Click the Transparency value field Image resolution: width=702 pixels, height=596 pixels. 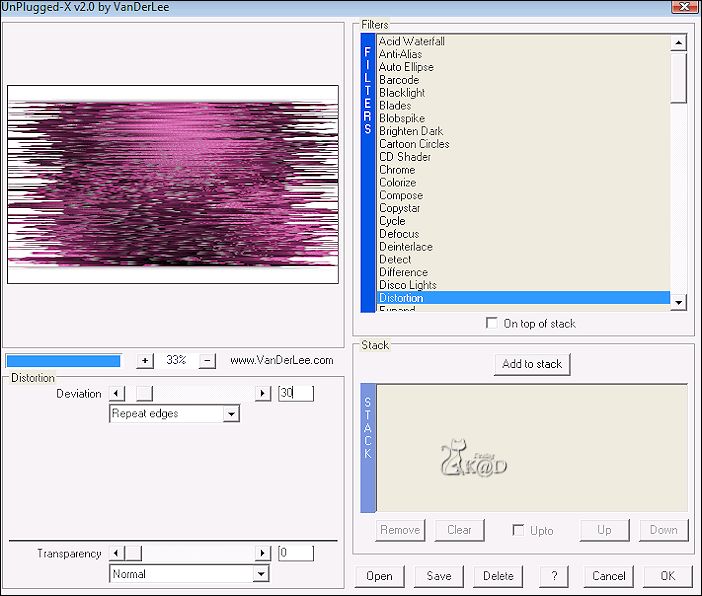tap(295, 553)
